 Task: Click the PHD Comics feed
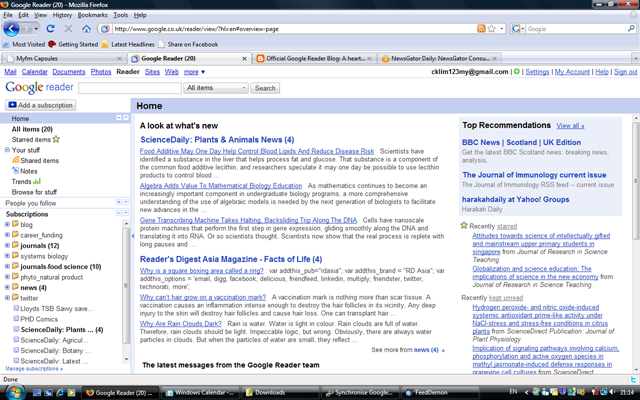39,319
